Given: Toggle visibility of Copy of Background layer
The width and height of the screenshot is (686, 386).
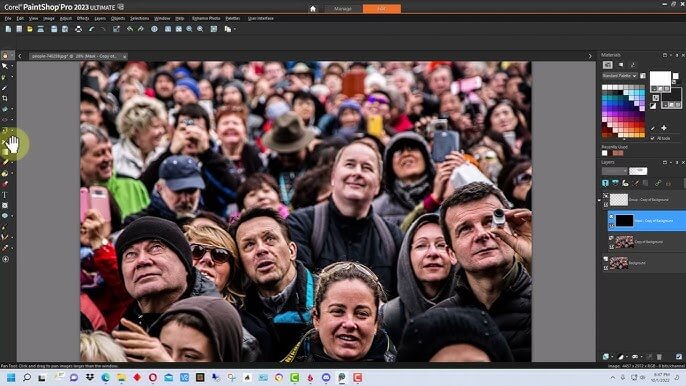Looking at the screenshot, I should tap(611, 238).
